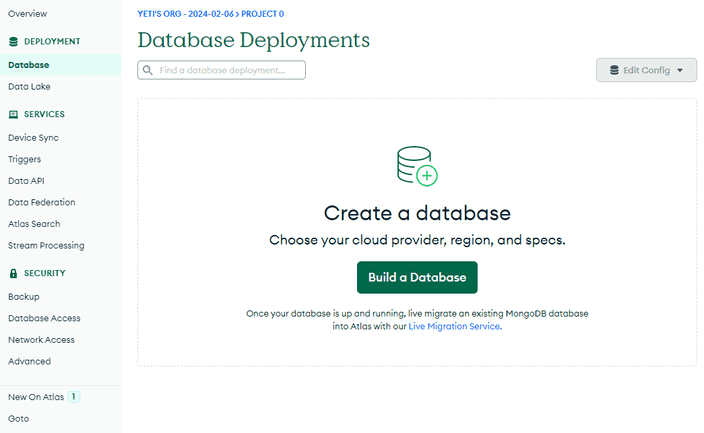
Task: Click the New On Atlas badge
Action: point(74,397)
